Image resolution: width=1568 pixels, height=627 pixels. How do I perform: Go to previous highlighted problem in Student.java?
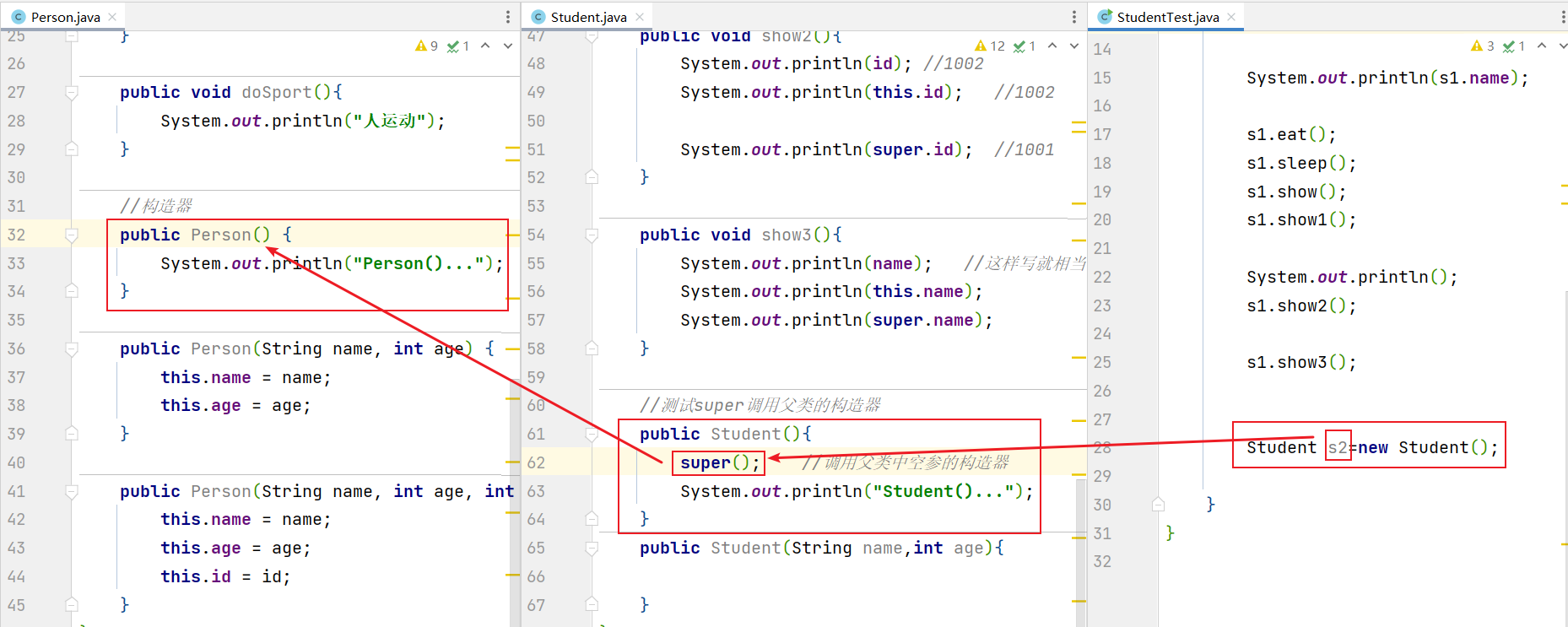1052,46
